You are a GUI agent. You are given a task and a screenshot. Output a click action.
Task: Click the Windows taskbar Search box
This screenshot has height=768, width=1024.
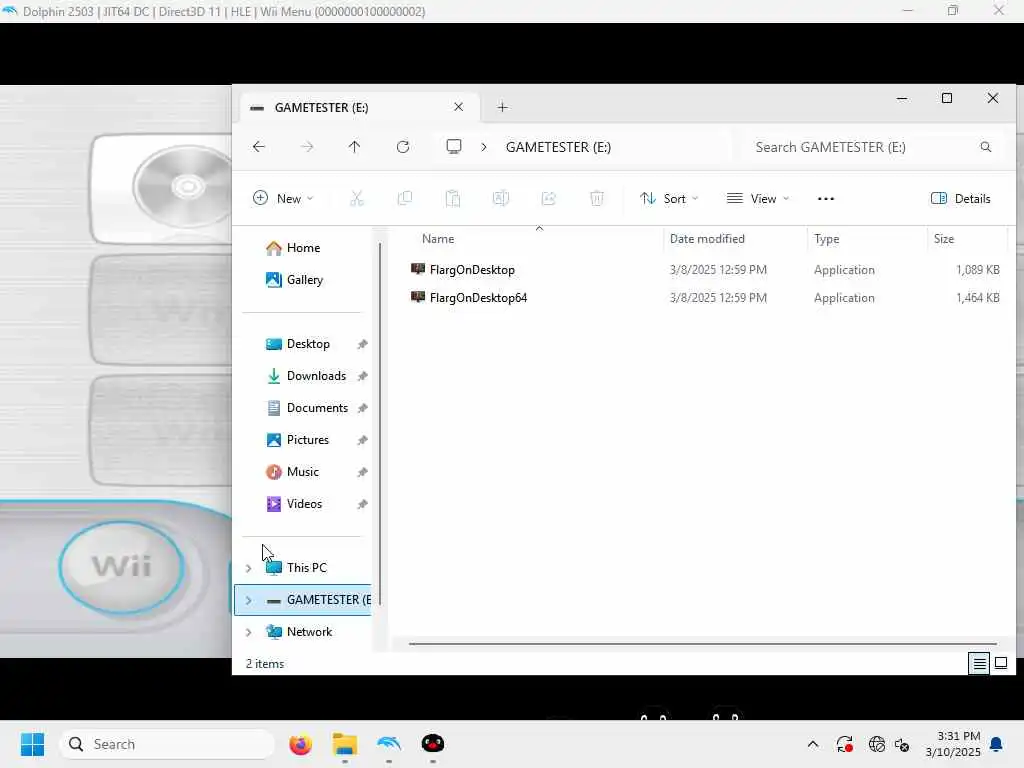167,744
